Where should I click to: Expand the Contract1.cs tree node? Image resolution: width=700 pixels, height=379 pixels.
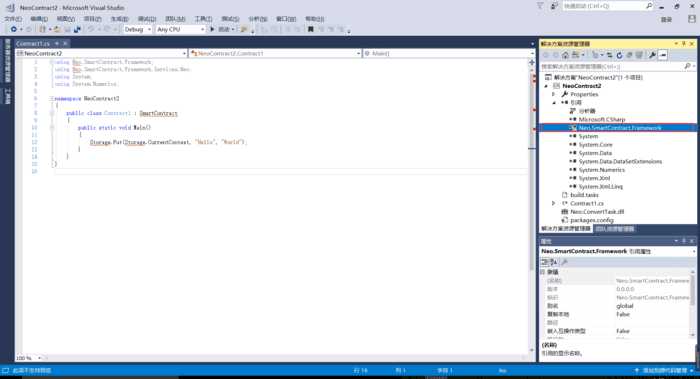pyautogui.click(x=554, y=204)
